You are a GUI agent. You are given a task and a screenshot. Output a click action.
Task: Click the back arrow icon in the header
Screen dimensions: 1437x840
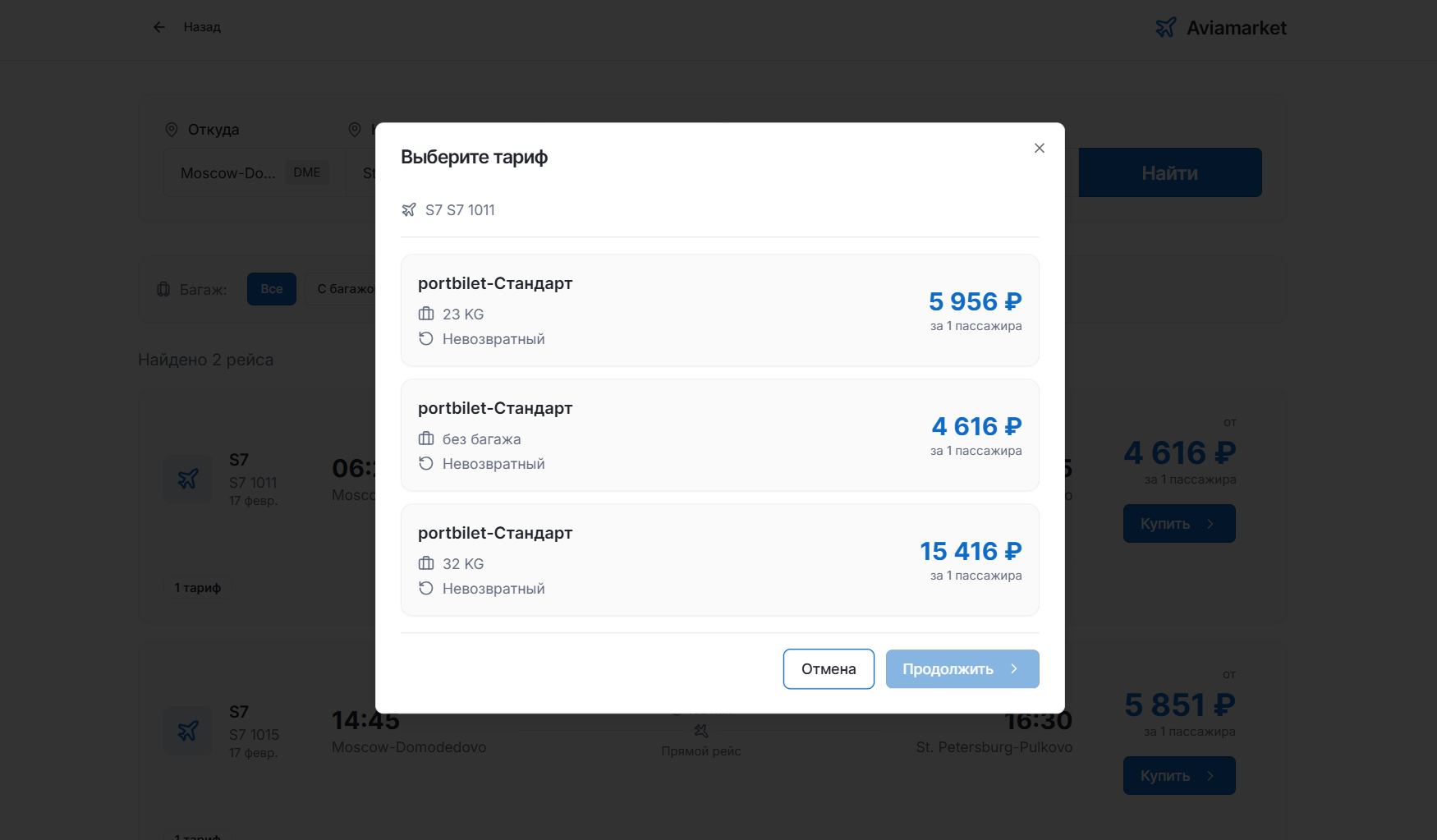(x=159, y=27)
